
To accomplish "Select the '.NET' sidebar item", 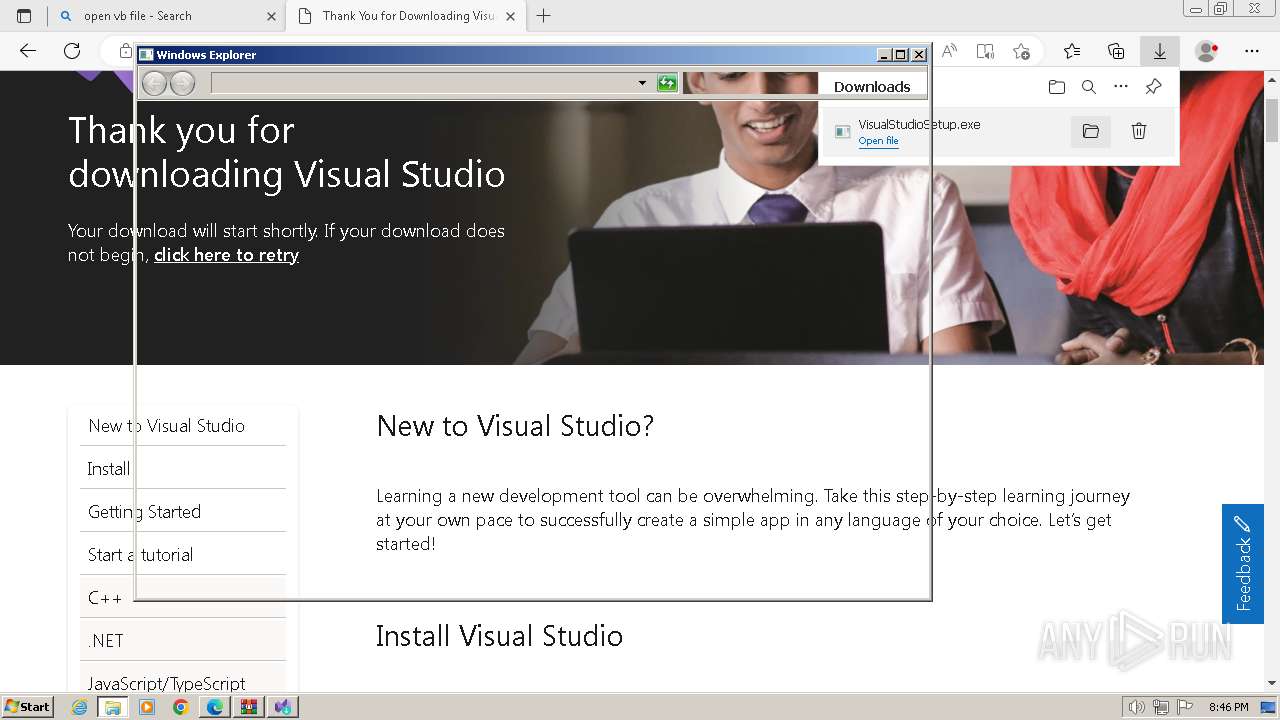I will tap(183, 640).
